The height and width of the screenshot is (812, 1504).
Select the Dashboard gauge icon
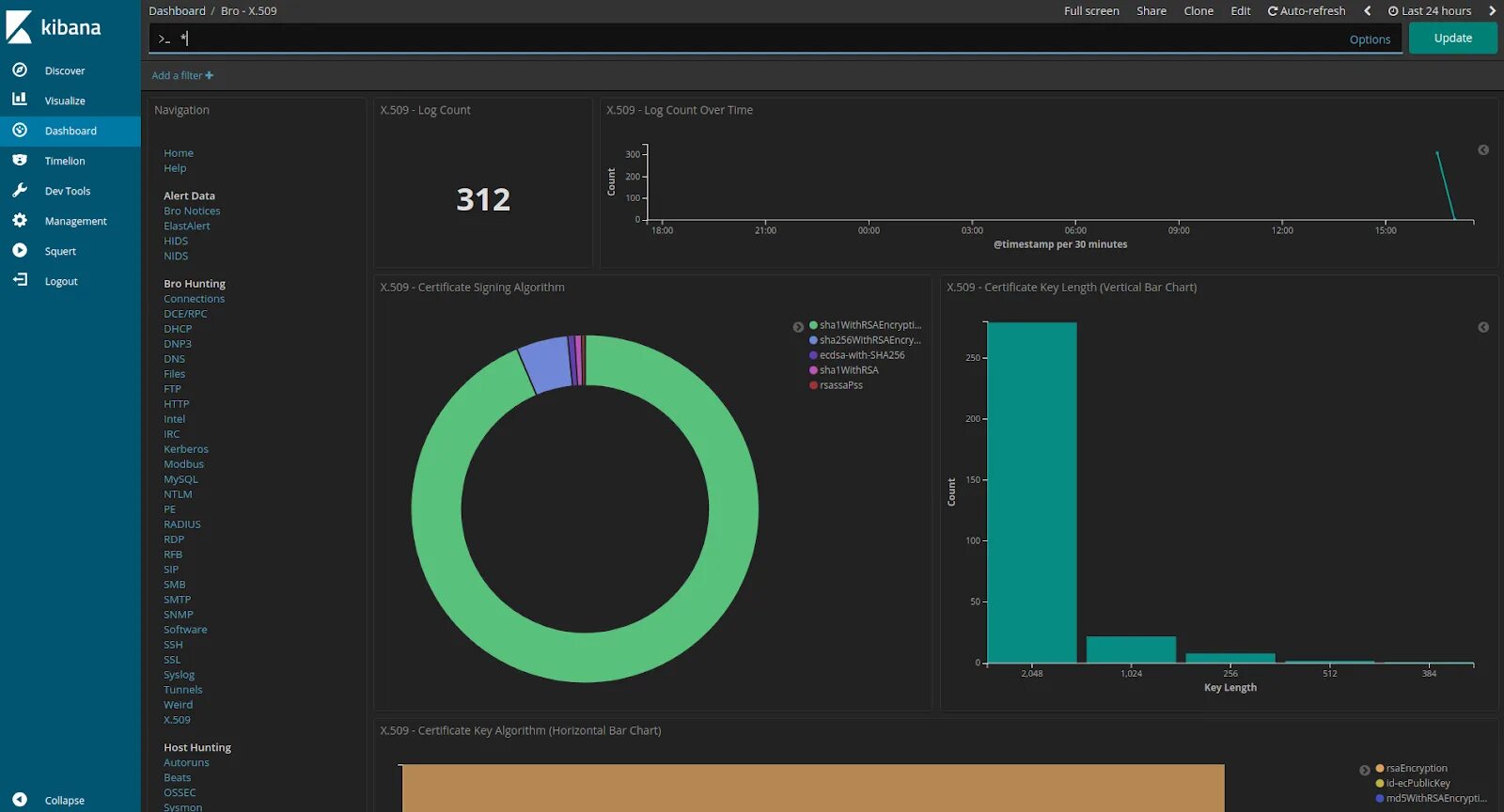[x=20, y=130]
